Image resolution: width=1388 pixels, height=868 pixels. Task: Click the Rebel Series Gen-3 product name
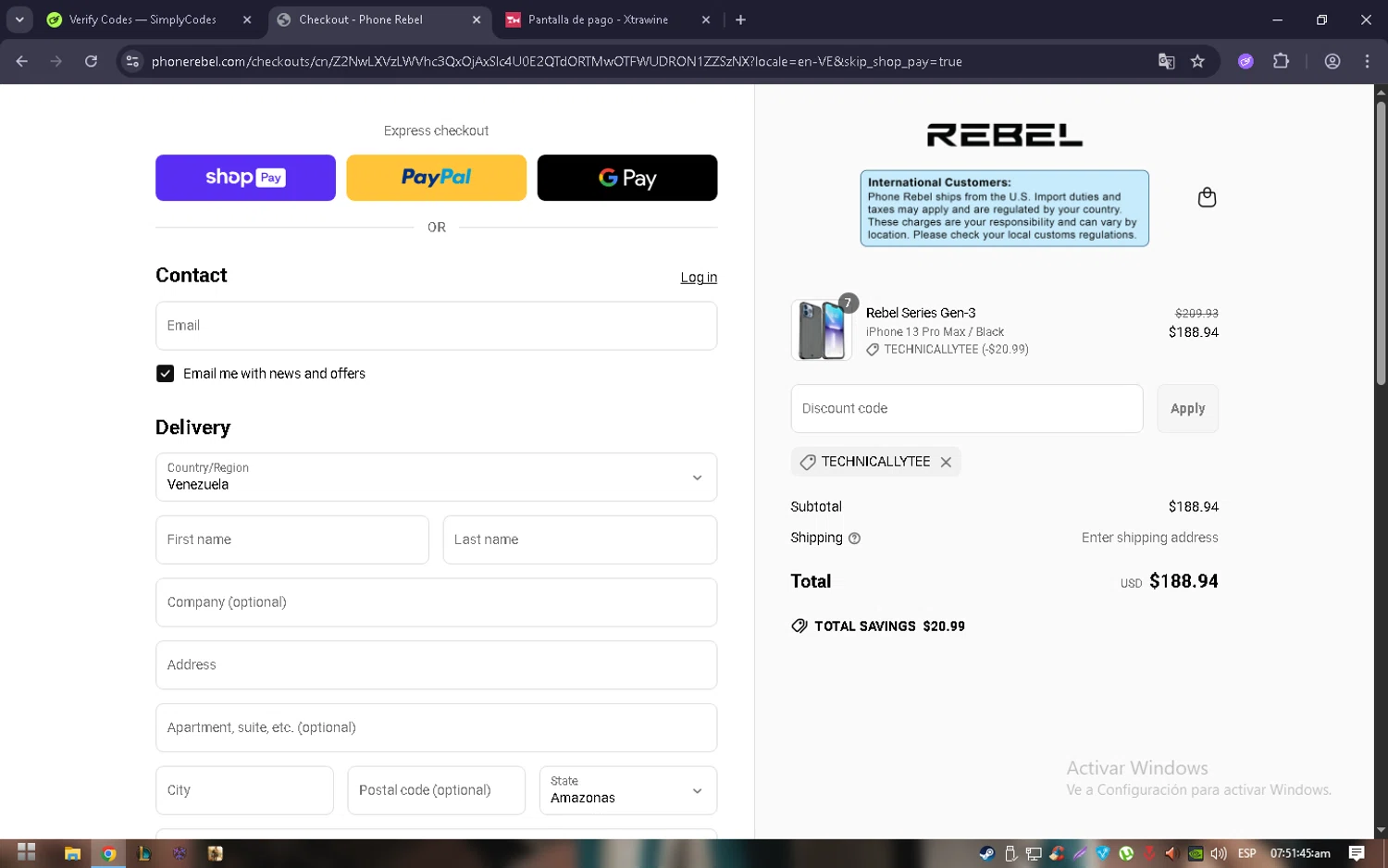click(x=921, y=313)
